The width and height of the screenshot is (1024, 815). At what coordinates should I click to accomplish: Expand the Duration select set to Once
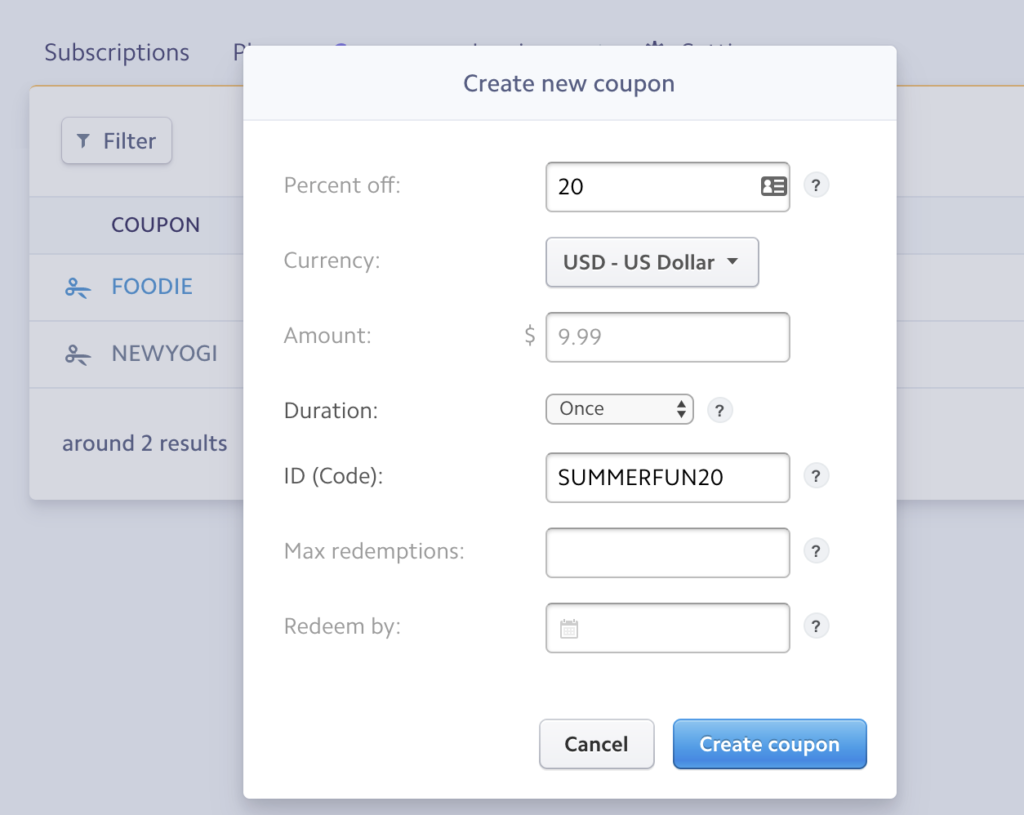click(x=619, y=409)
